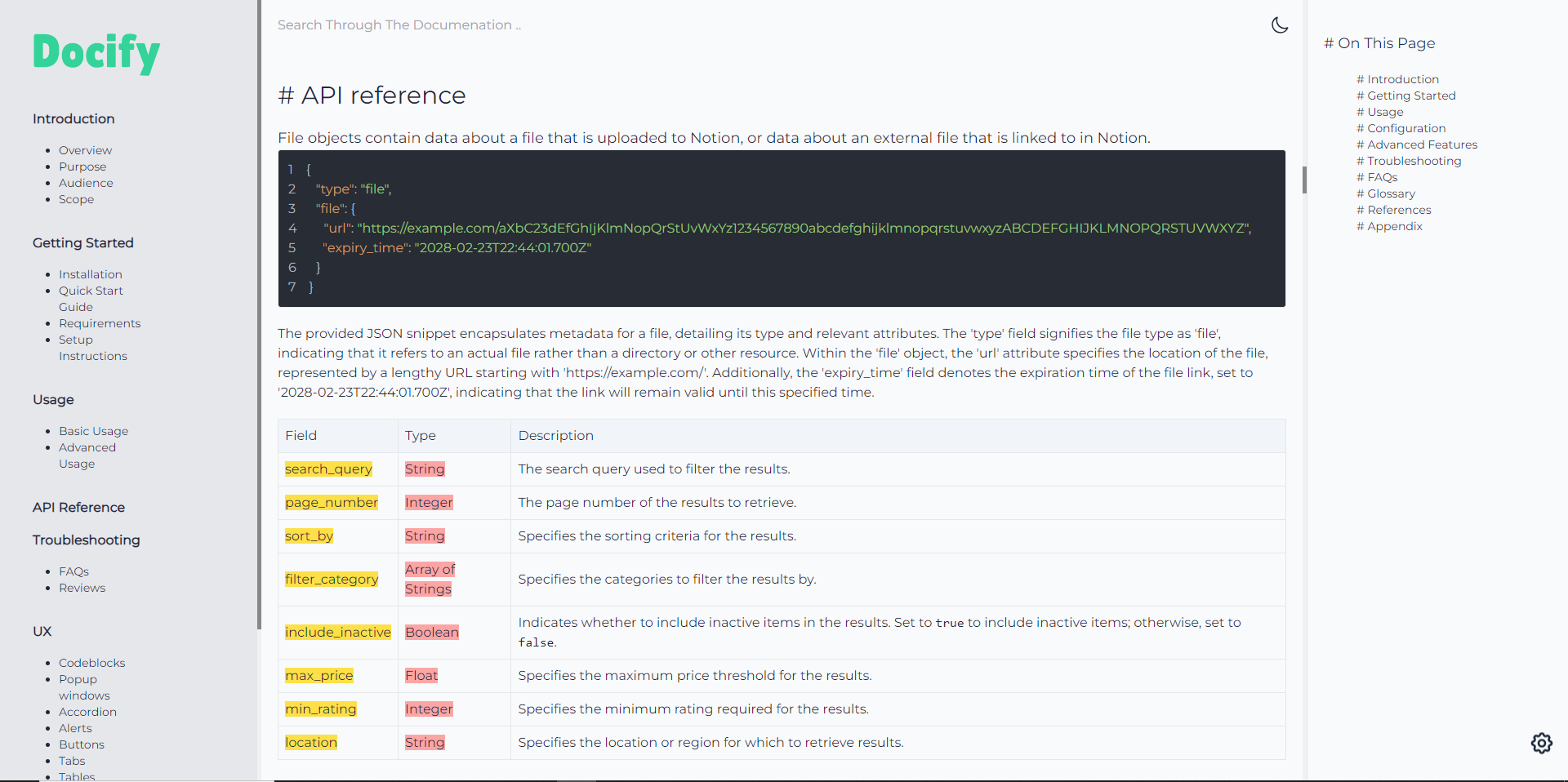Open the Reviews page
The image size is (1568, 782).
[82, 588]
